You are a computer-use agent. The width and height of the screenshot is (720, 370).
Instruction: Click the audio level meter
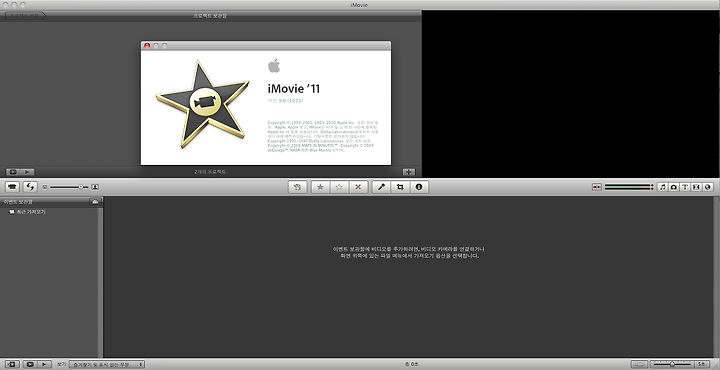(629, 187)
